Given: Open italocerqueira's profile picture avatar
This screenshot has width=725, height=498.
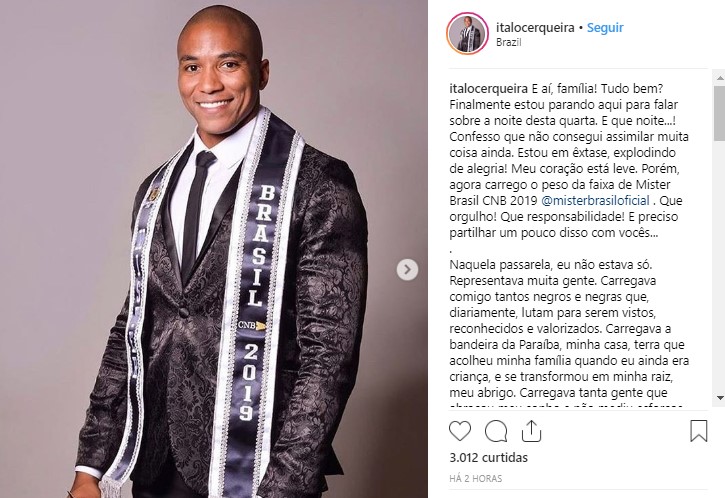Looking at the screenshot, I should [x=467, y=34].
